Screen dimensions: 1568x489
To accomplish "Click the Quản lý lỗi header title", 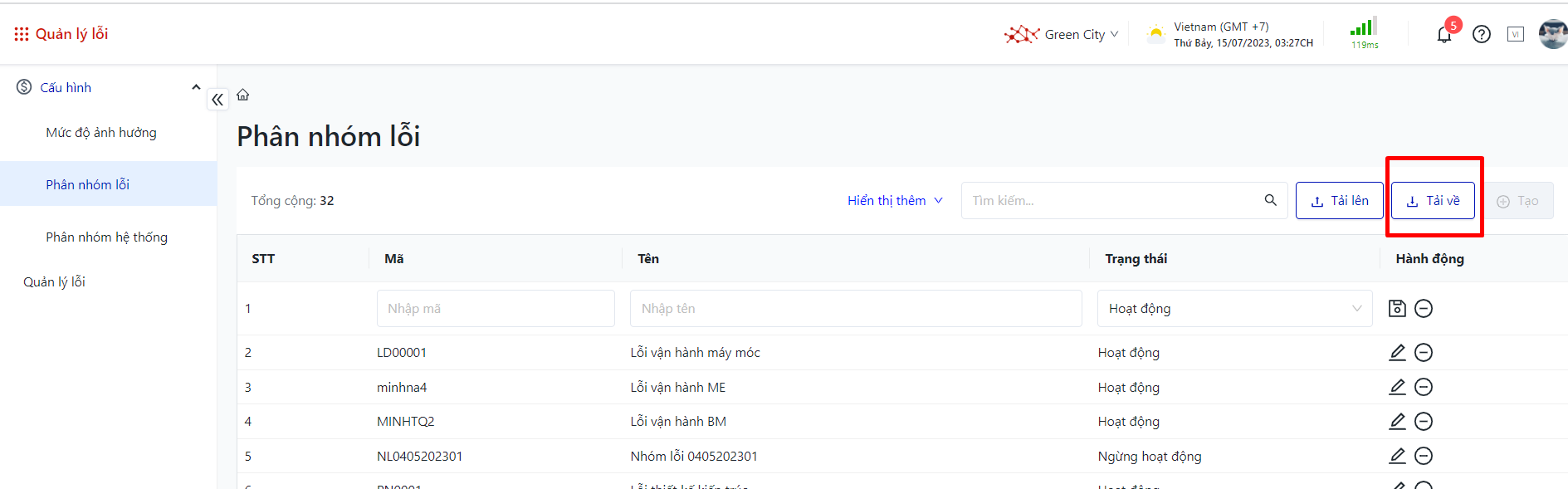I will coord(71,34).
